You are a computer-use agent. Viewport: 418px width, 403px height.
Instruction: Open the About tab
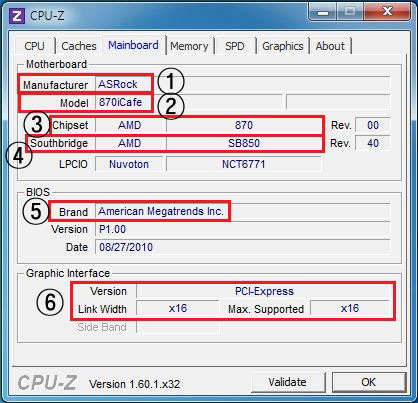(330, 46)
